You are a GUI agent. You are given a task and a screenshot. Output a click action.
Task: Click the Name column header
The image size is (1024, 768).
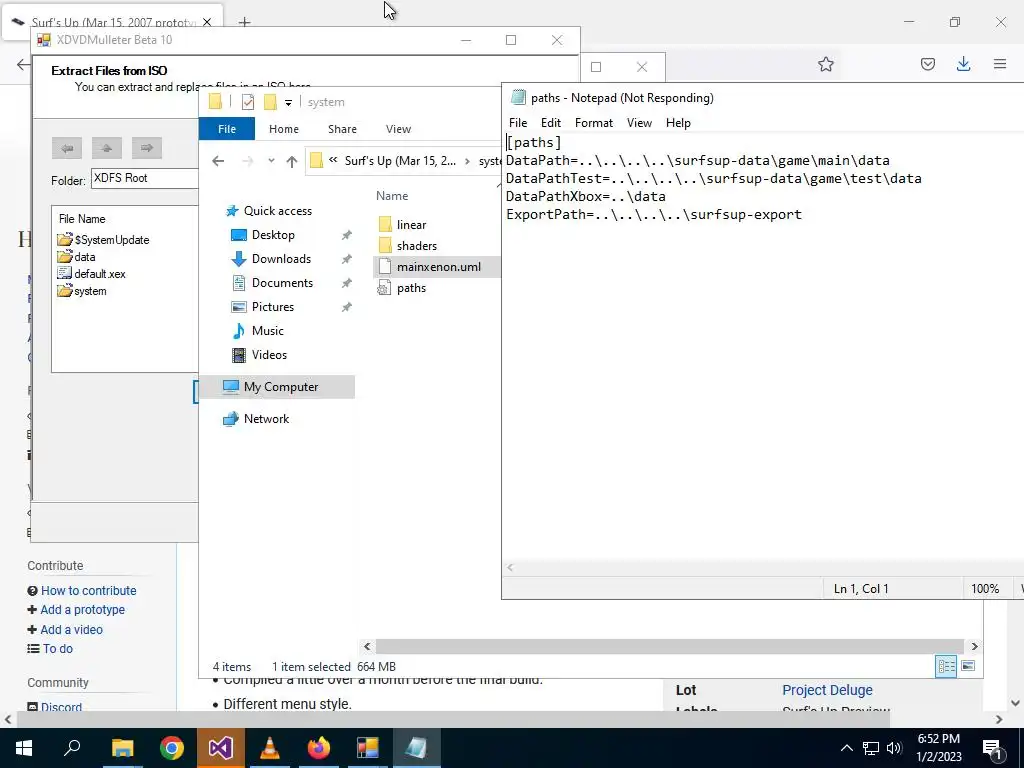tap(392, 196)
